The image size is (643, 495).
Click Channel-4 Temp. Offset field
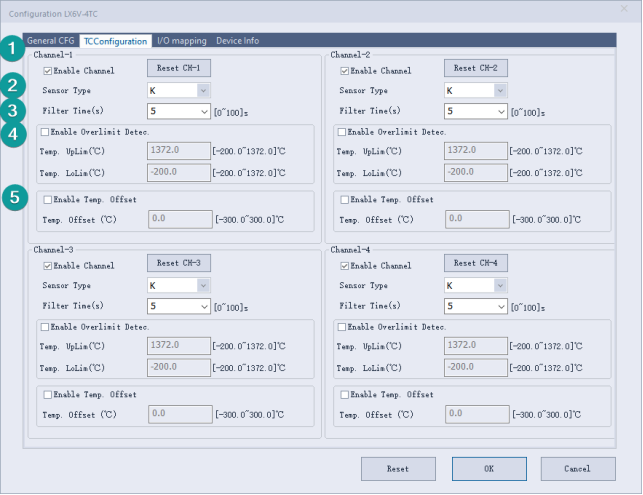coord(477,414)
